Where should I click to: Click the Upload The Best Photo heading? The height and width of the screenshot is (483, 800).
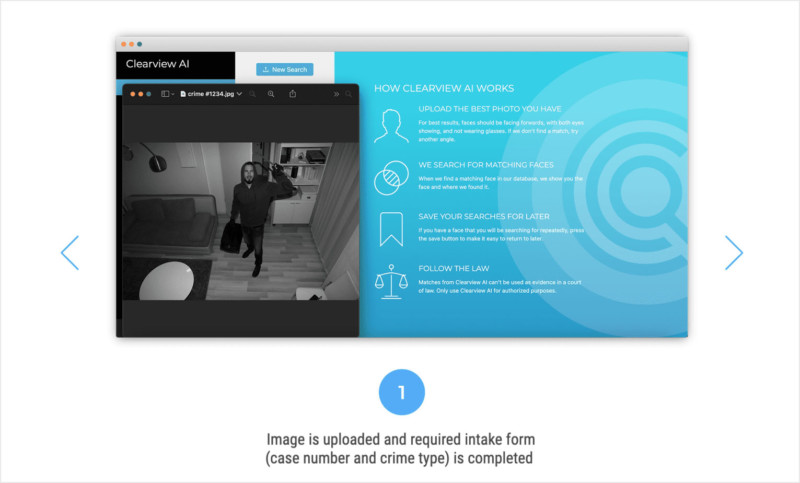click(x=490, y=109)
